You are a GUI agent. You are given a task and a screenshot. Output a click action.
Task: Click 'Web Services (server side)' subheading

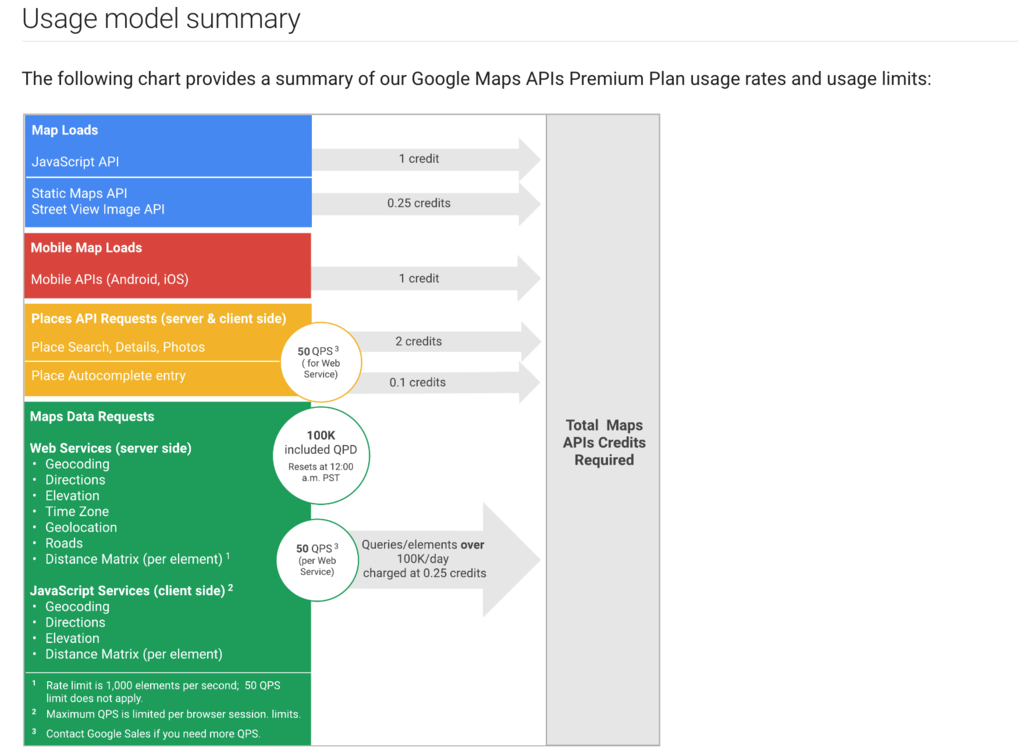(110, 448)
